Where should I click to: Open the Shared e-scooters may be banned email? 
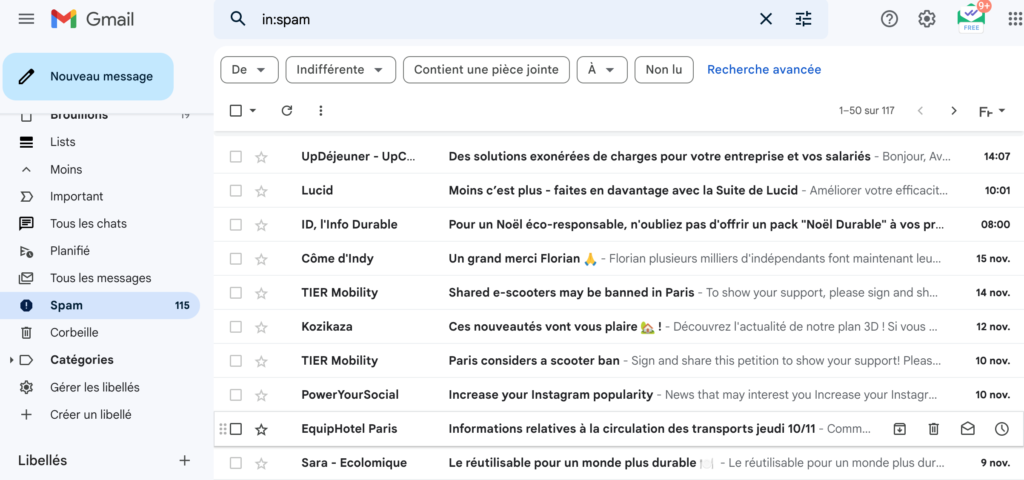618,293
